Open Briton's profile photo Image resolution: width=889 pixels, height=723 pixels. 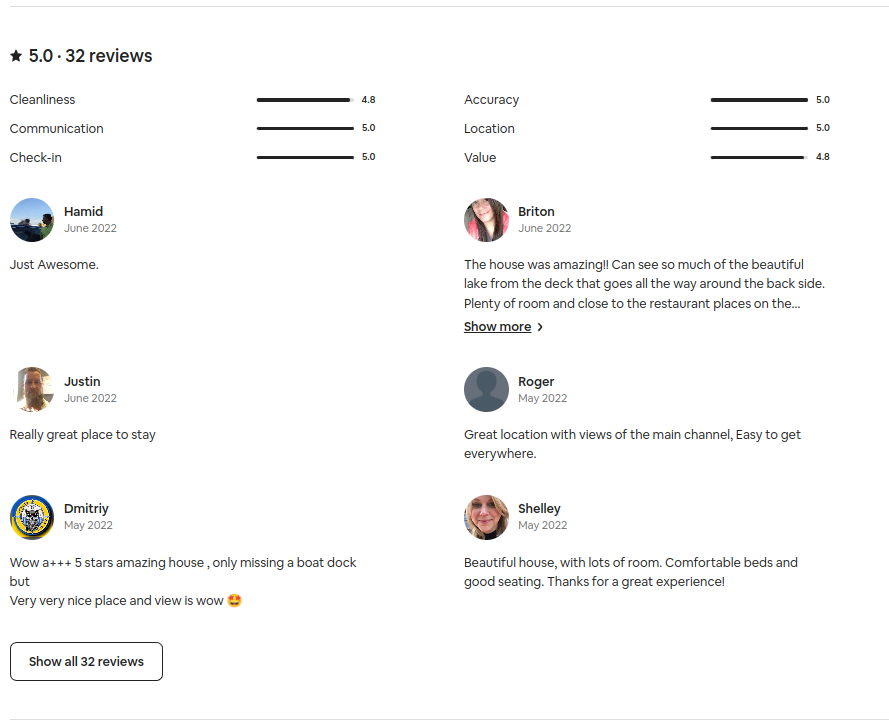click(x=486, y=220)
